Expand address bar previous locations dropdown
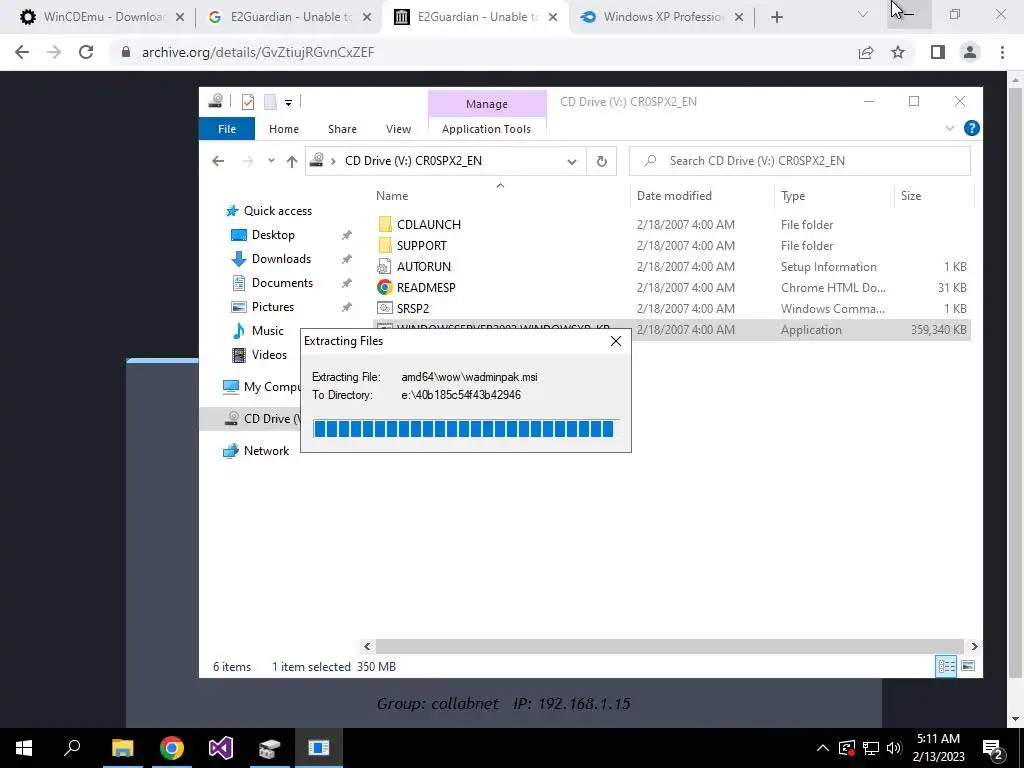Viewport: 1024px width, 768px height. (x=571, y=161)
